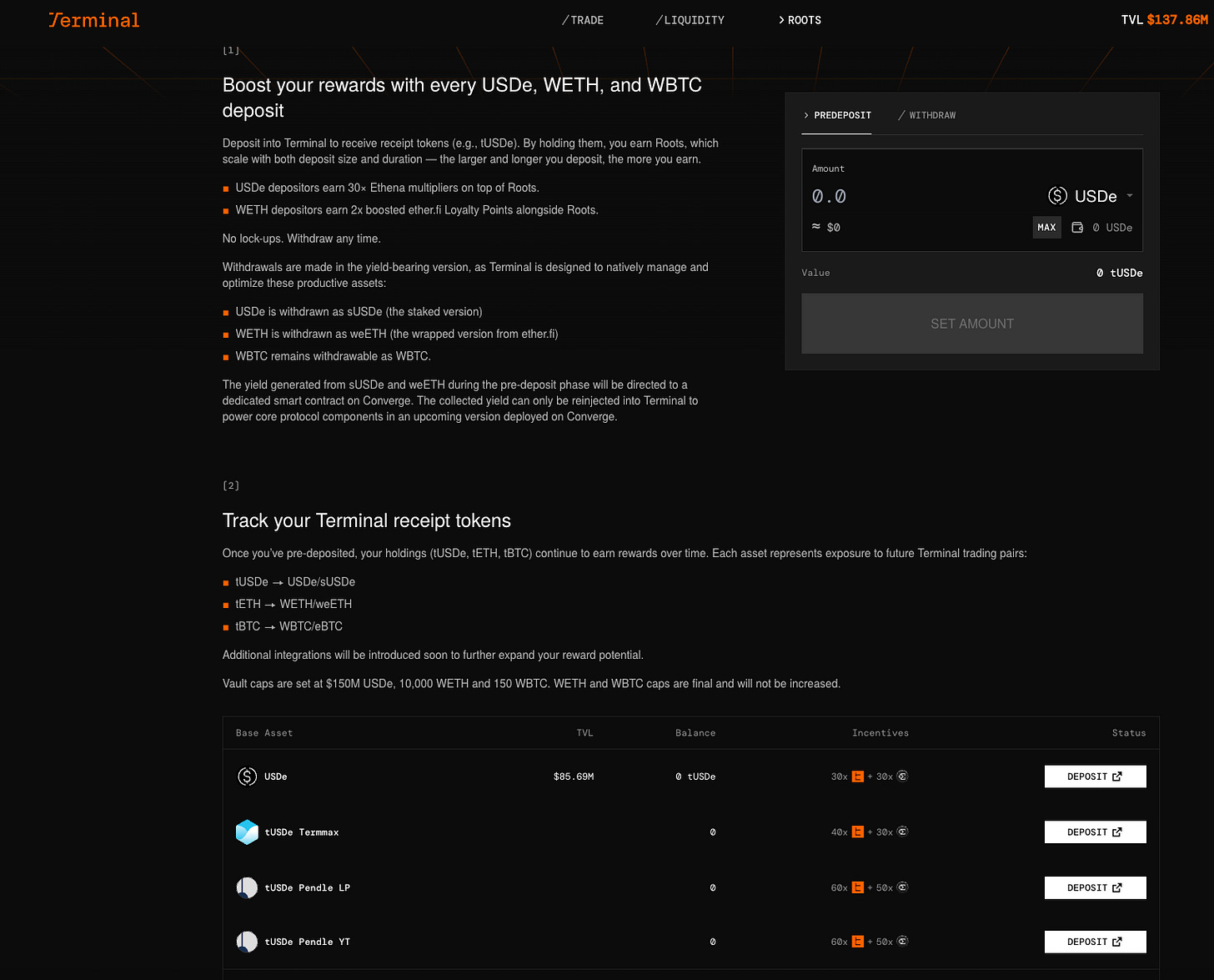Click orange Roots icon in Pendle LP row
The height and width of the screenshot is (980, 1214).
(857, 887)
